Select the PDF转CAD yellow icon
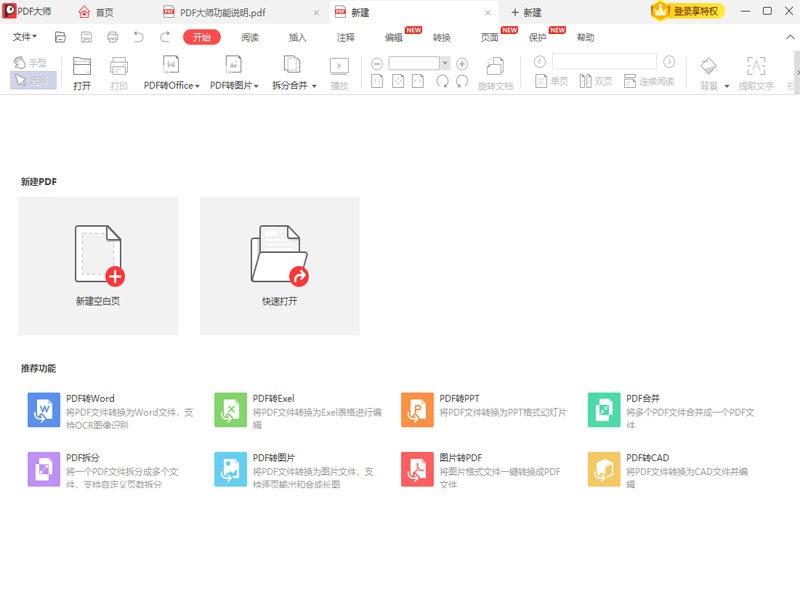Image resolution: width=800 pixels, height=600 pixels. [x=604, y=469]
